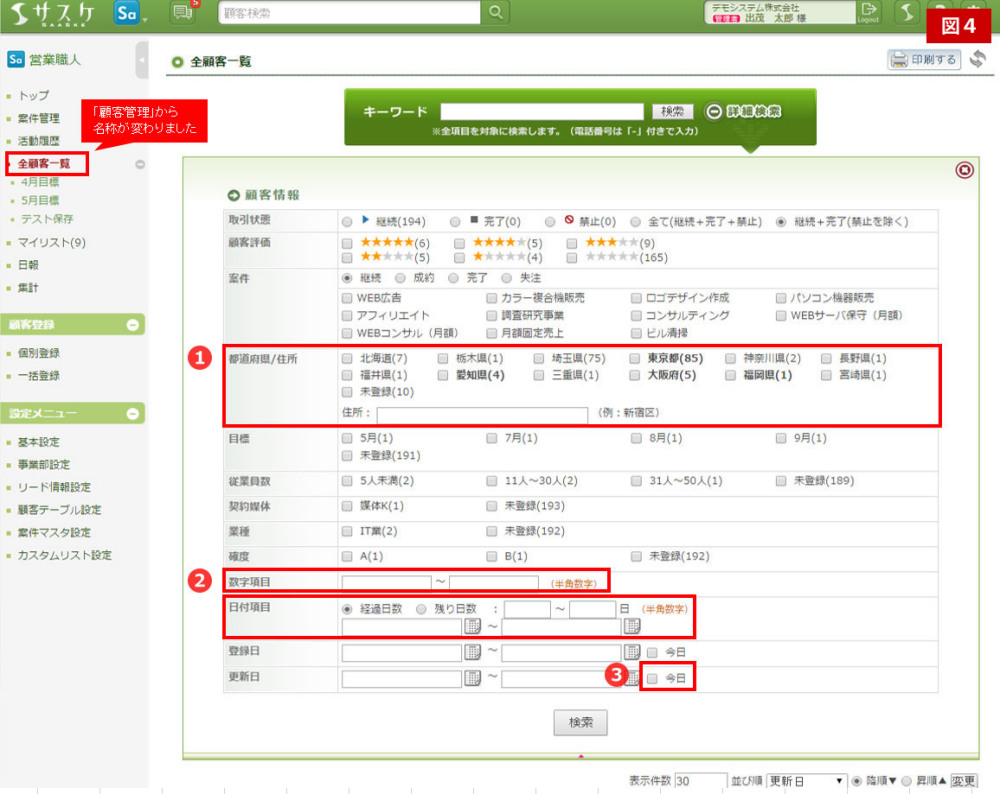Open the chat notifications icon
Image resolution: width=1000 pixels, height=794 pixels.
pos(182,13)
